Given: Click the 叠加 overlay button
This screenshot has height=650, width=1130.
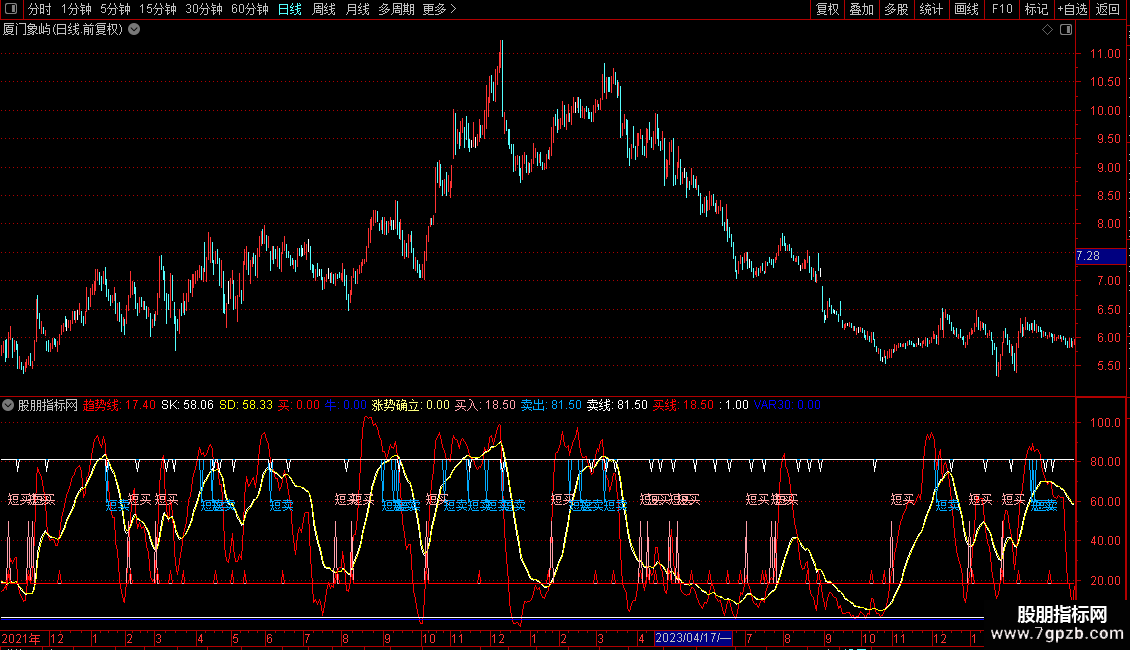Looking at the screenshot, I should click(861, 10).
